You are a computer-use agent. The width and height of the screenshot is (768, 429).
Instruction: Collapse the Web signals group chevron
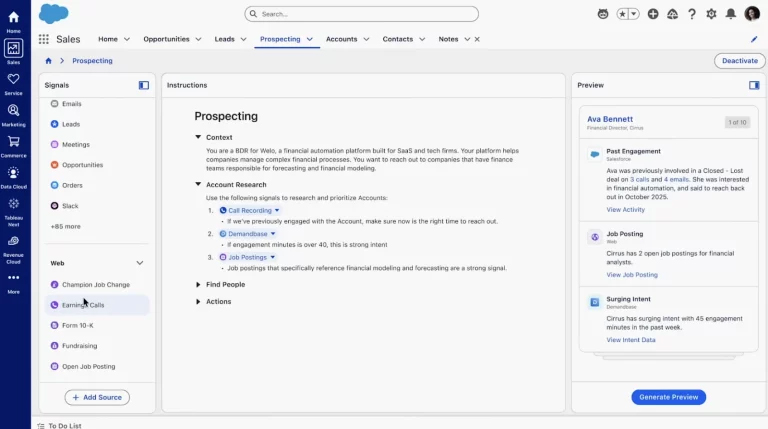click(140, 263)
